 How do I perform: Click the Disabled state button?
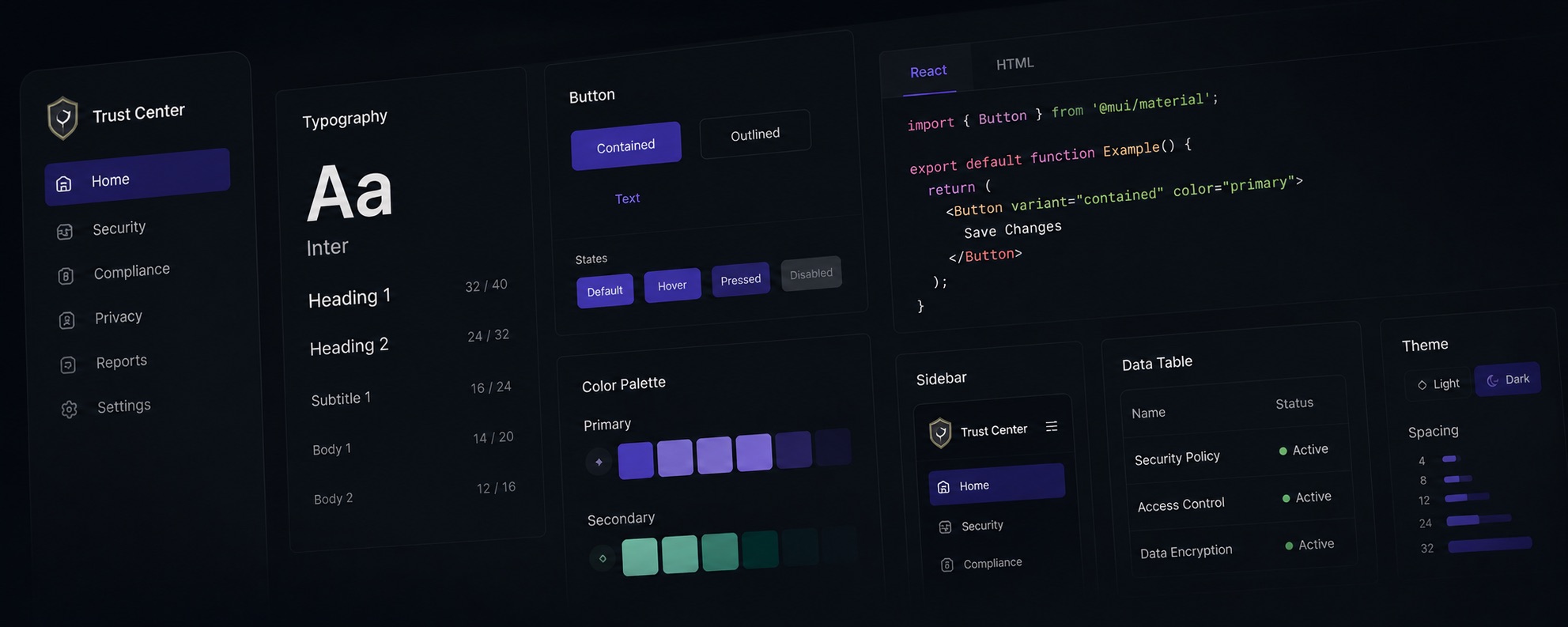click(x=811, y=274)
